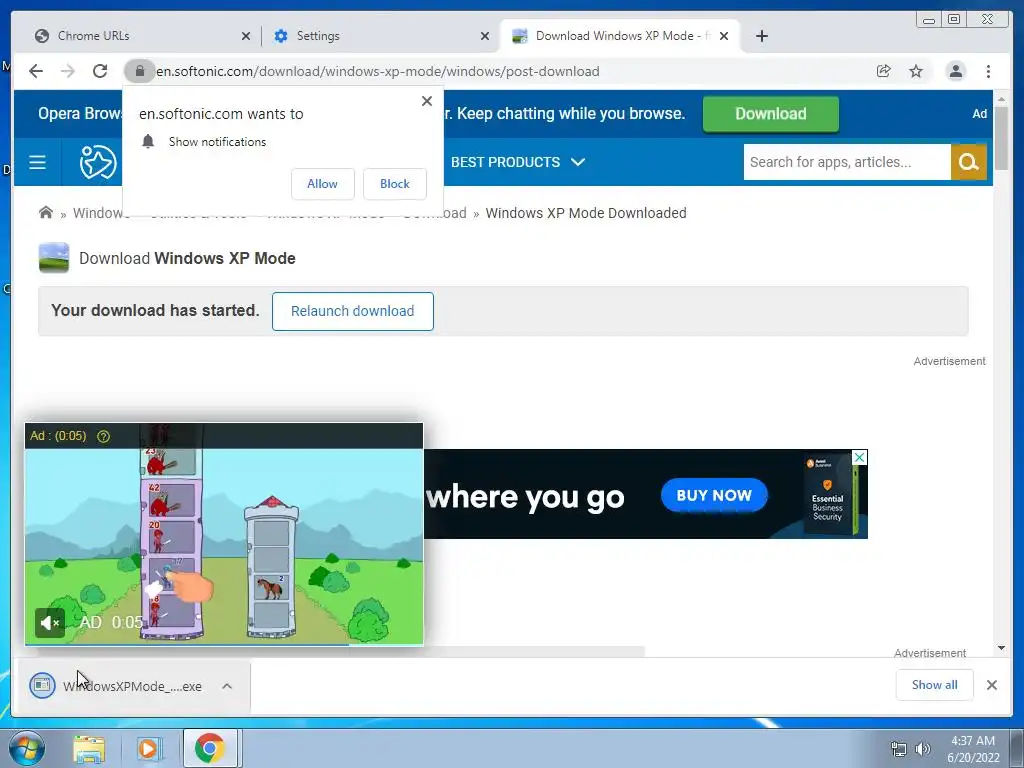This screenshot has width=1024, height=768.
Task: Focus the Search for apps input field
Action: [x=847, y=162]
